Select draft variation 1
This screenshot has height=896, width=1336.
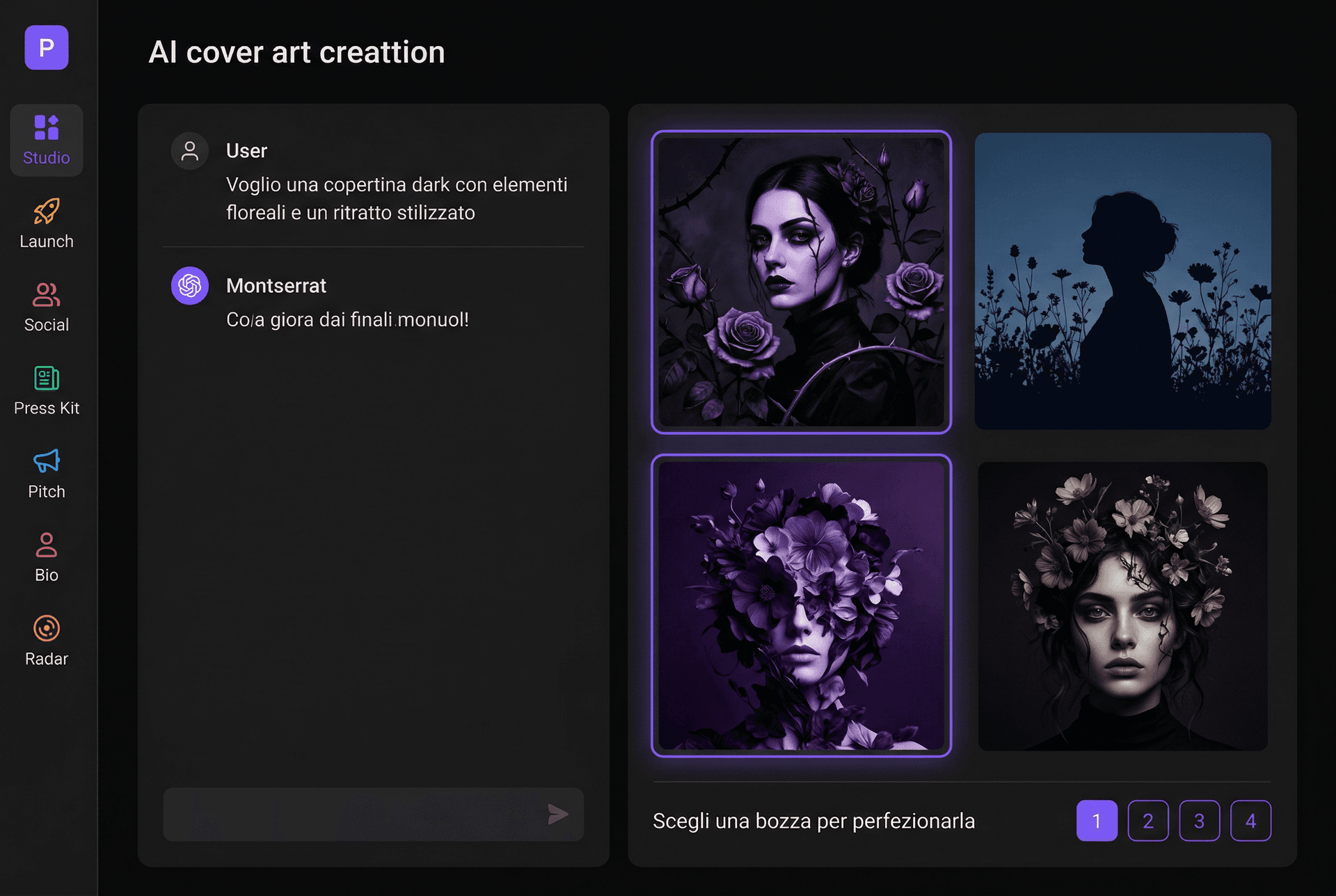(x=1097, y=821)
